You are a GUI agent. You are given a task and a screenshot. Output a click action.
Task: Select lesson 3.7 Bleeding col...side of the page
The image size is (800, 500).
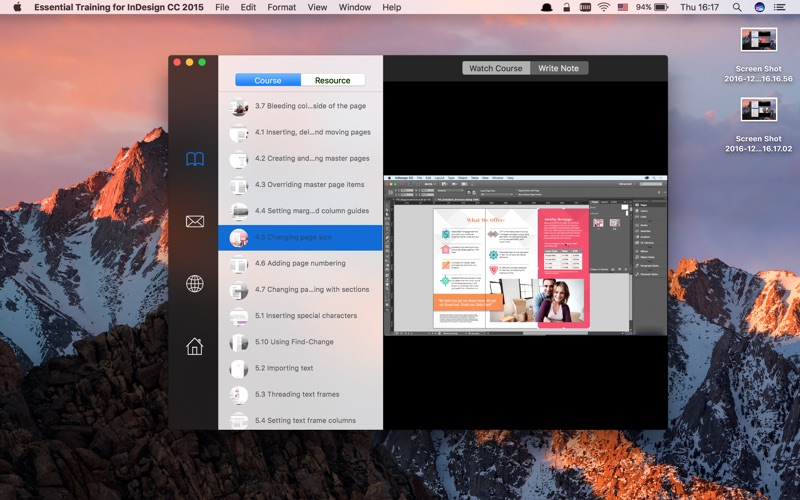point(301,106)
